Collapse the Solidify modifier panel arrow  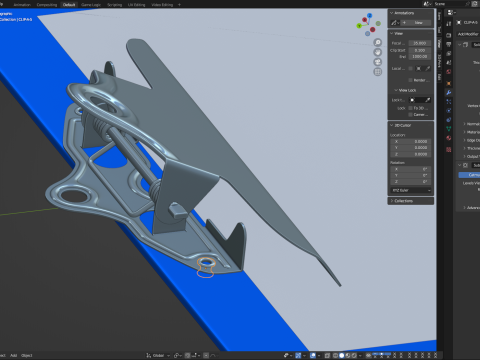click(x=460, y=44)
